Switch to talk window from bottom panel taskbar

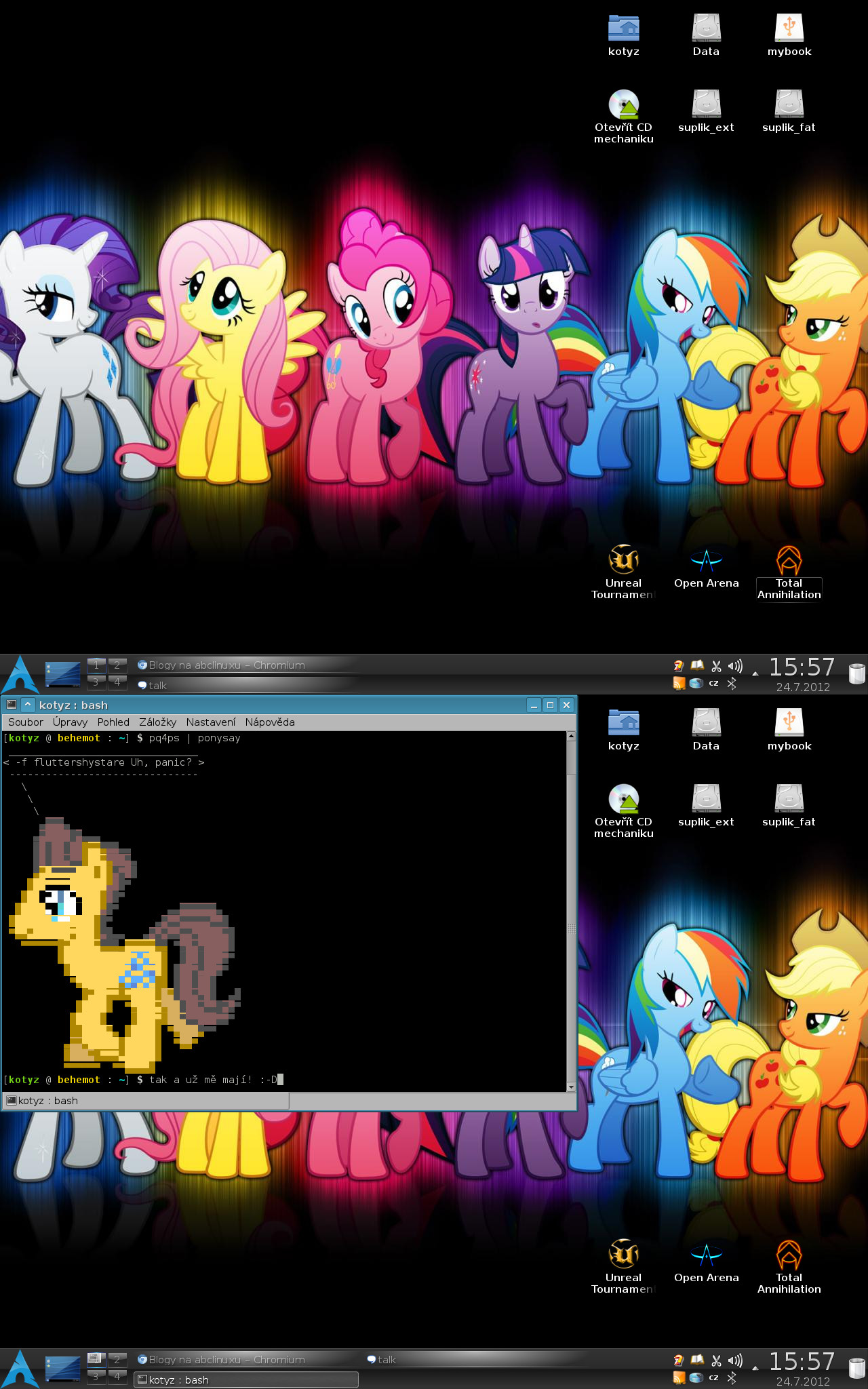click(x=475, y=1359)
